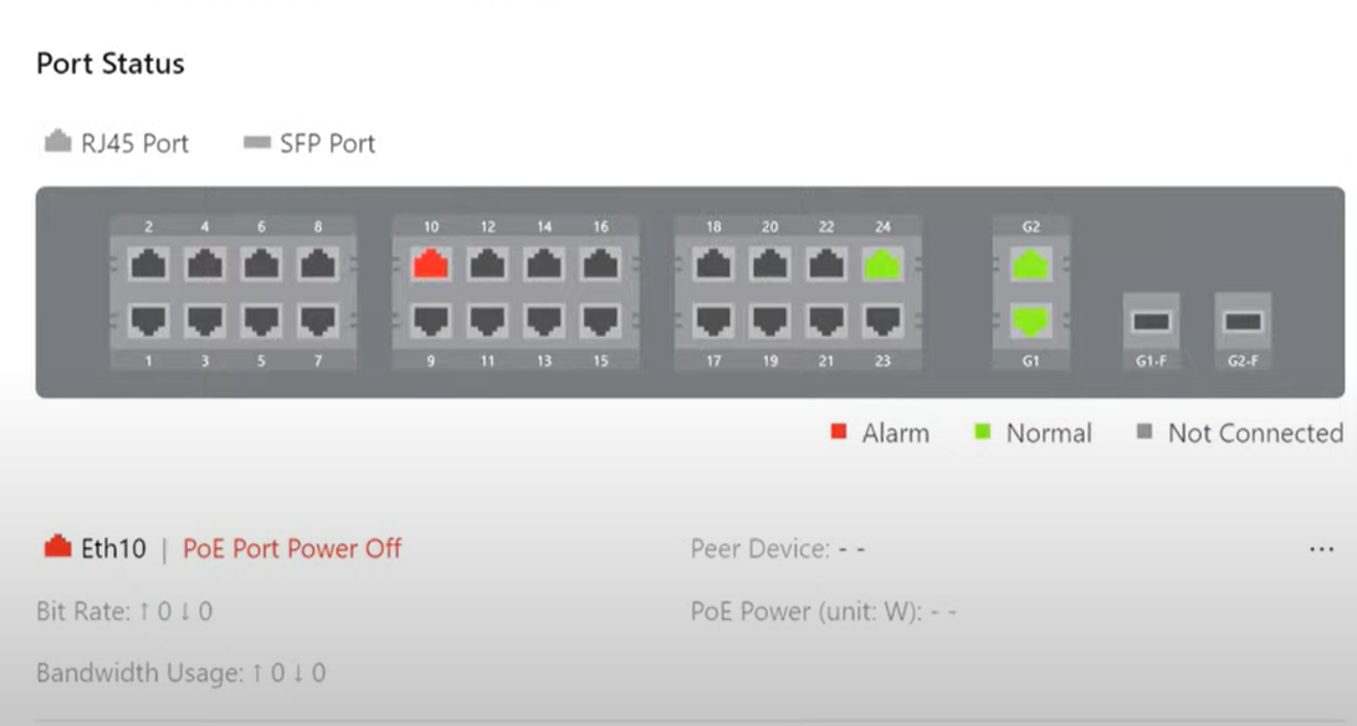Select the green G1 uplink port
Screen dimensions: 1357x726
tap(1031, 321)
